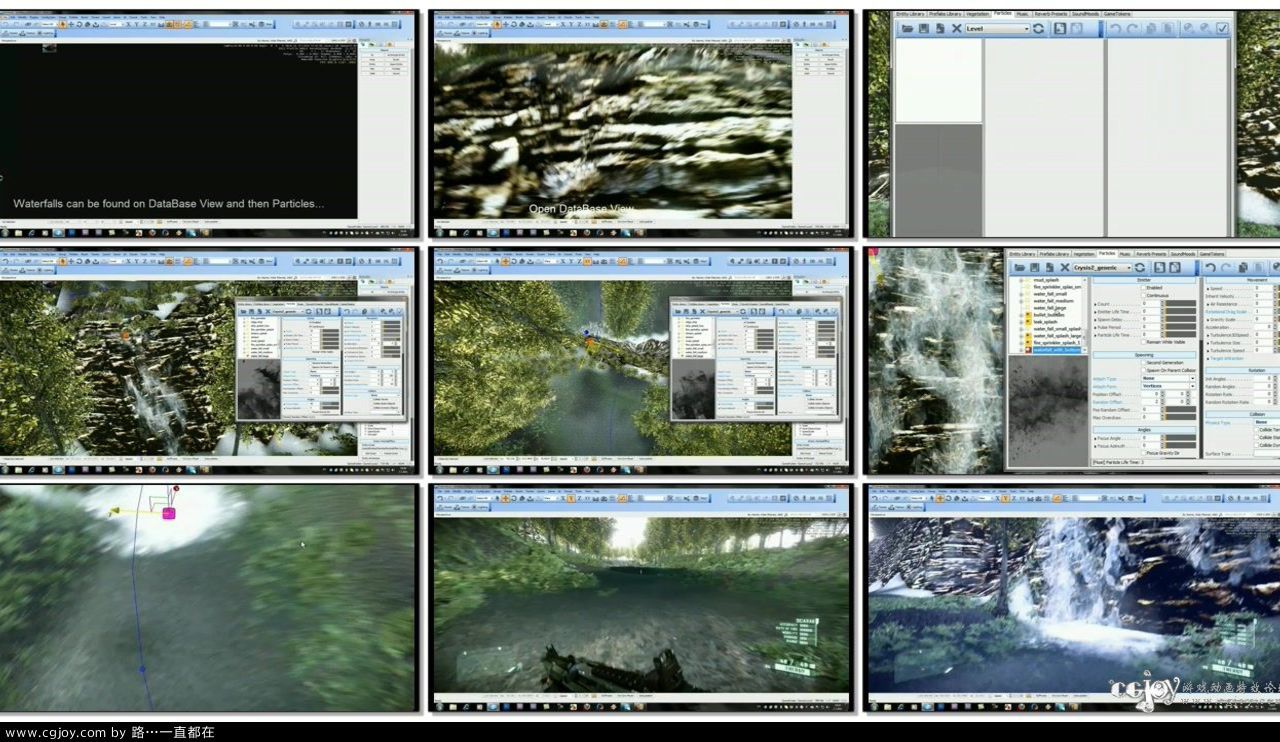
Task: Click Redo arrow in top-right frame toolbar
Action: pos(1132,28)
